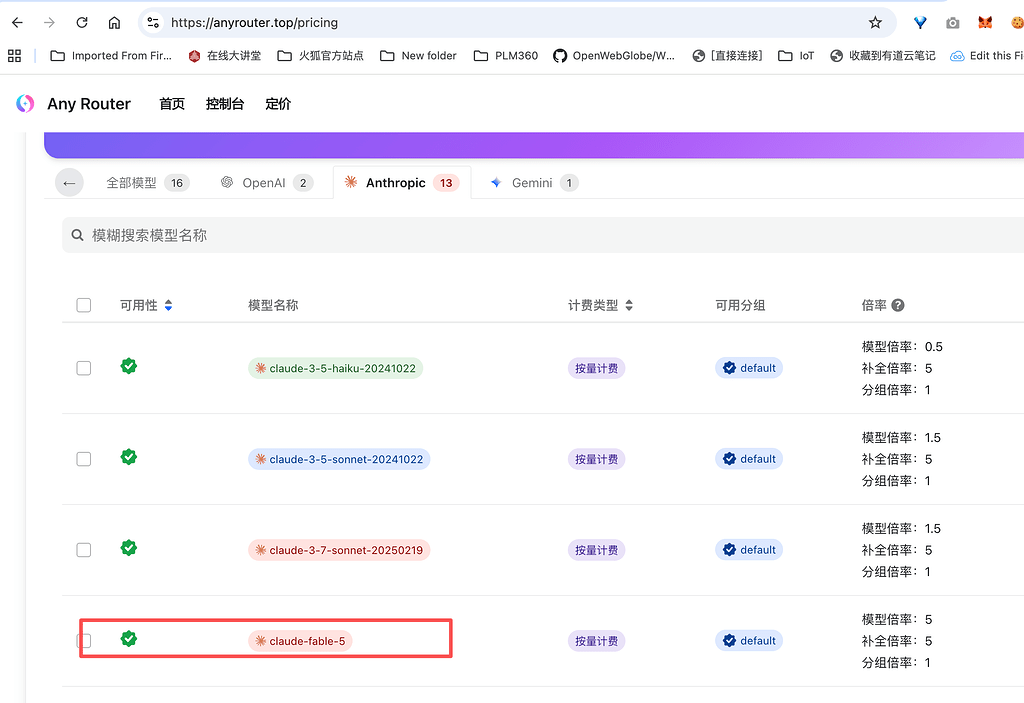
Task: Click the claude-3-5-sonnet-20241022 model tag
Action: coord(339,459)
